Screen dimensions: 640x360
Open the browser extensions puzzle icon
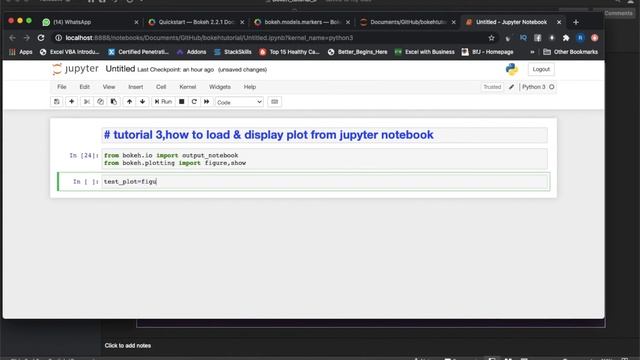tap(566, 38)
